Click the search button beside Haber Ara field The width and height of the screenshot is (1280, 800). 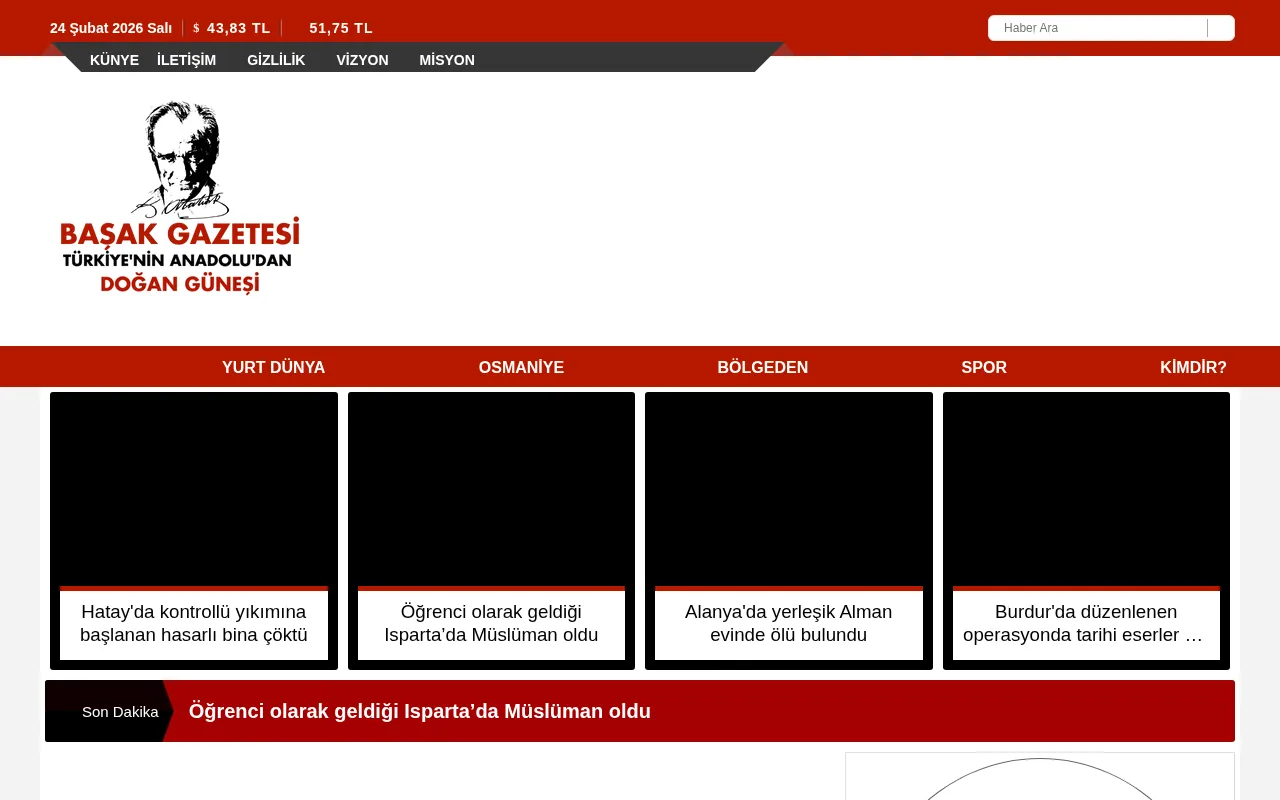(1221, 28)
